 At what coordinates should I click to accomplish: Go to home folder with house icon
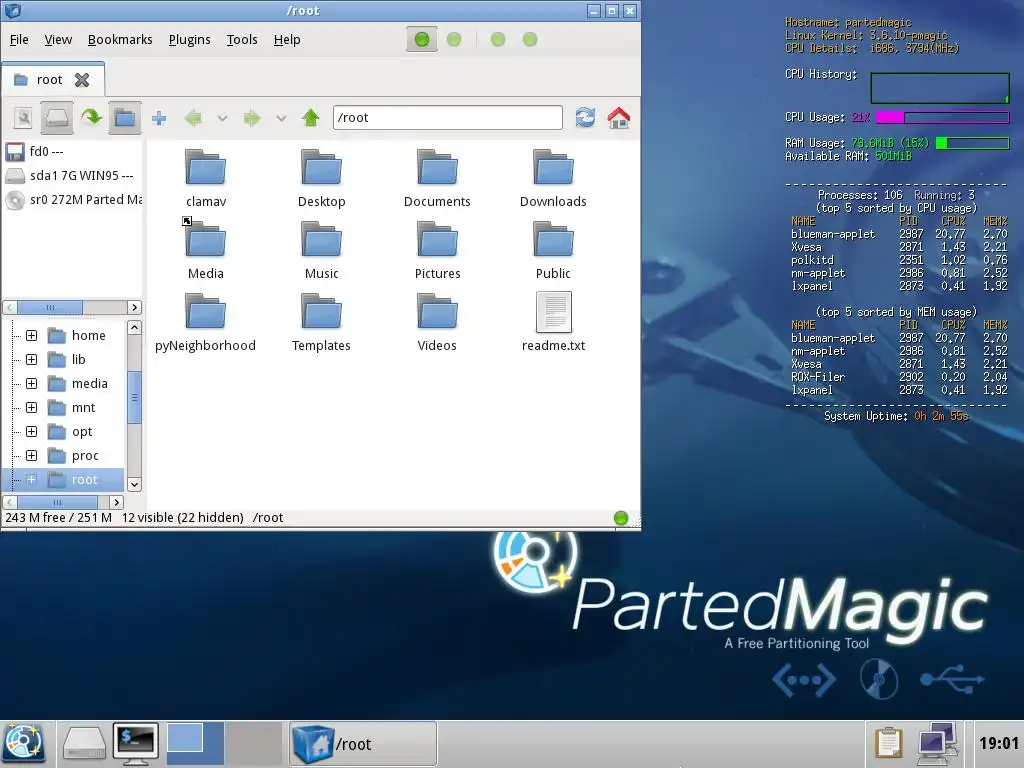click(618, 118)
